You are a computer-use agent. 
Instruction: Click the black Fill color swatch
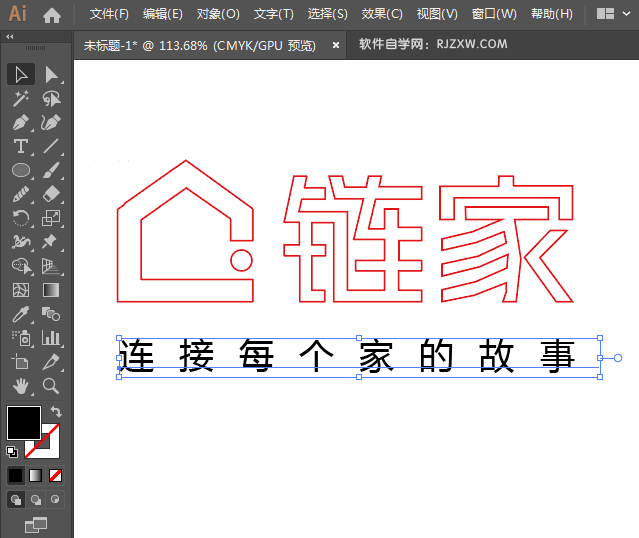click(24, 423)
